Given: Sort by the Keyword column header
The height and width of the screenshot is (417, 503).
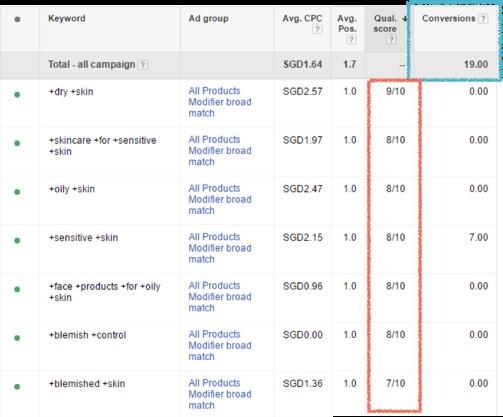Looking at the screenshot, I should click(67, 18).
